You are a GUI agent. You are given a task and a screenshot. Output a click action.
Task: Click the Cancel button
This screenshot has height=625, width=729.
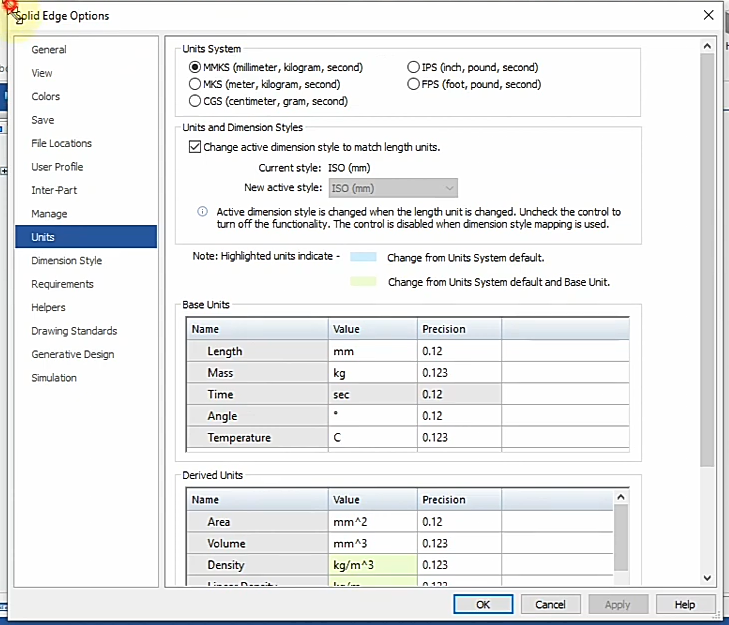click(550, 604)
